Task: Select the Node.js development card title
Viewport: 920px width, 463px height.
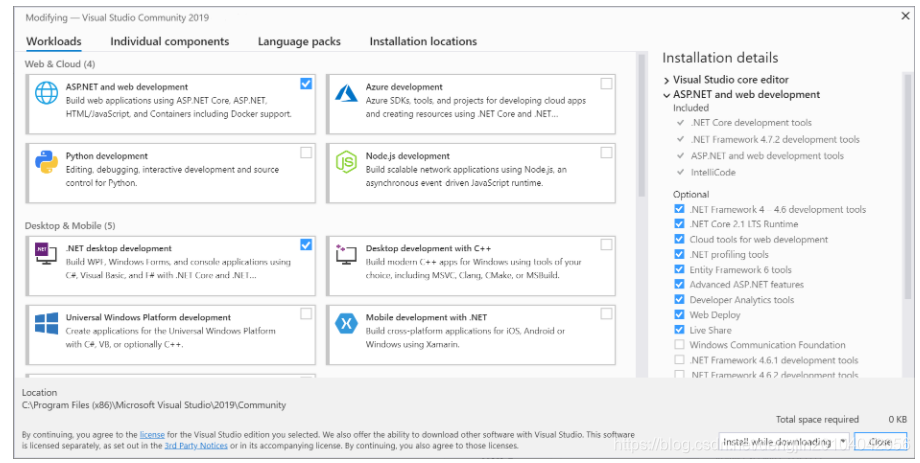Action: click(408, 156)
